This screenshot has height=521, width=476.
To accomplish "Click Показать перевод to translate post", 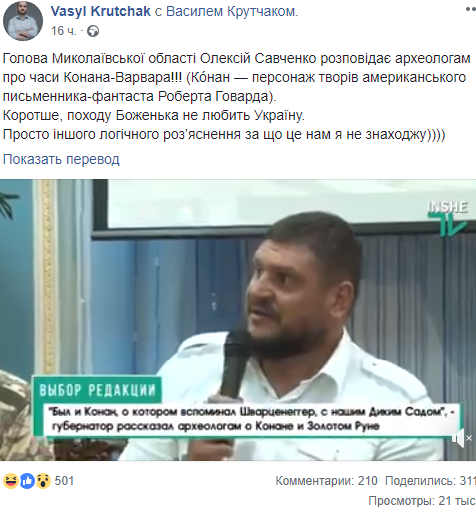I will [61, 159].
